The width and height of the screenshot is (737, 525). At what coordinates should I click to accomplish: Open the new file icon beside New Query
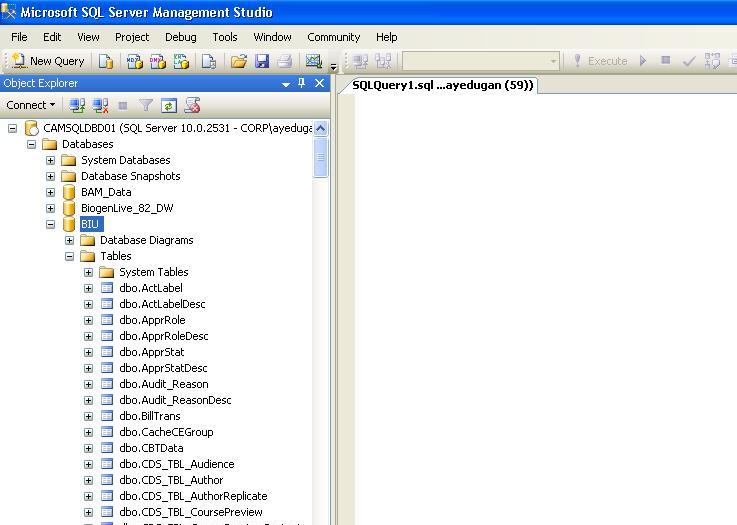tap(106, 61)
